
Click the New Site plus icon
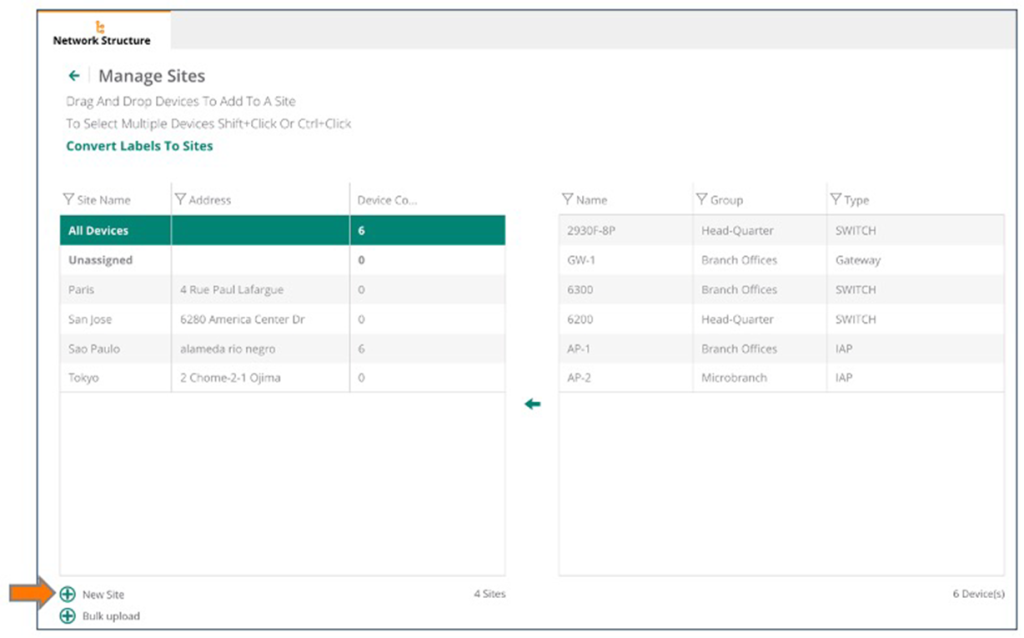pos(67,594)
